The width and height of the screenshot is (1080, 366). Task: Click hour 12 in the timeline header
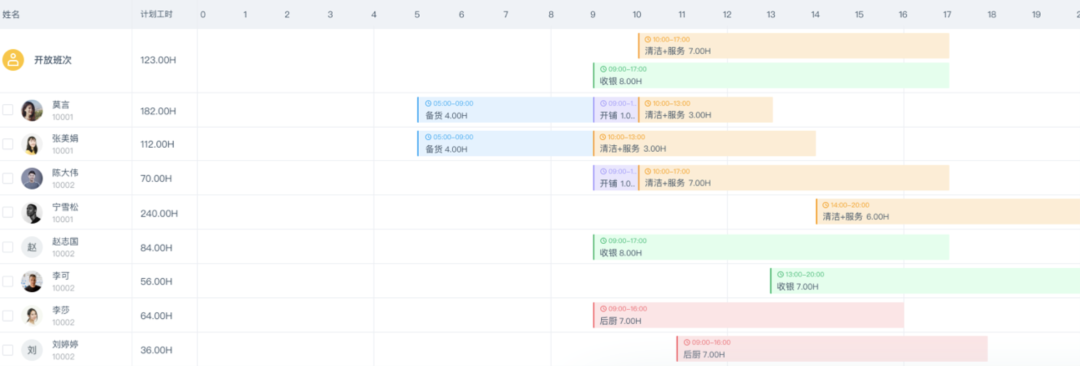[727, 14]
